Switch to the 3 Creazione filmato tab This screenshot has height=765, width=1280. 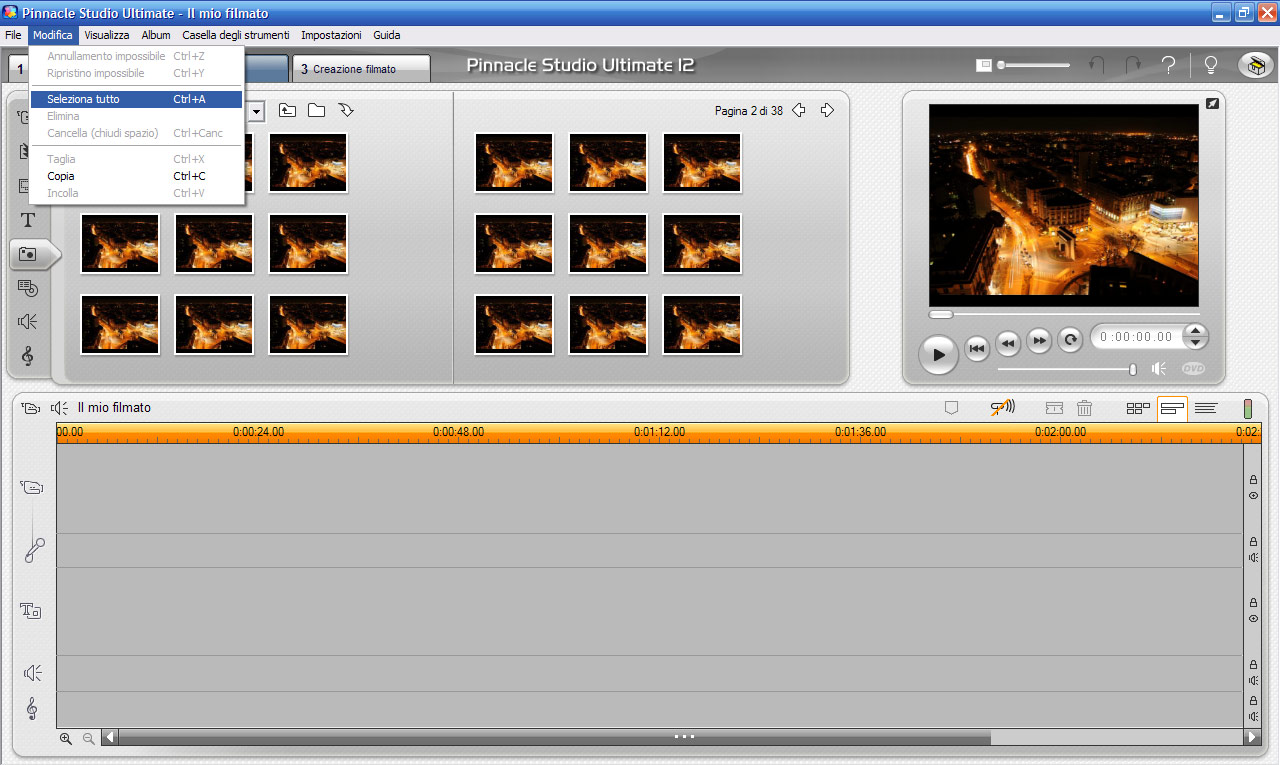point(361,69)
